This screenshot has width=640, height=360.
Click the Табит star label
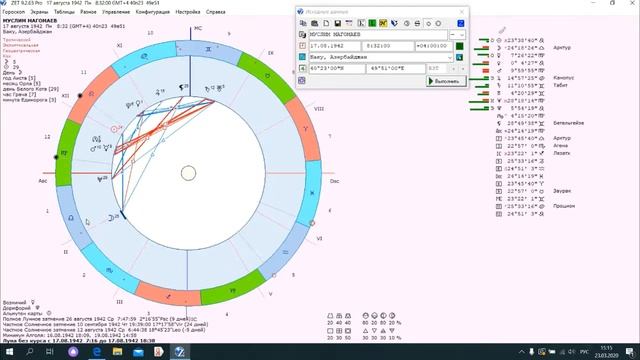click(x=560, y=85)
